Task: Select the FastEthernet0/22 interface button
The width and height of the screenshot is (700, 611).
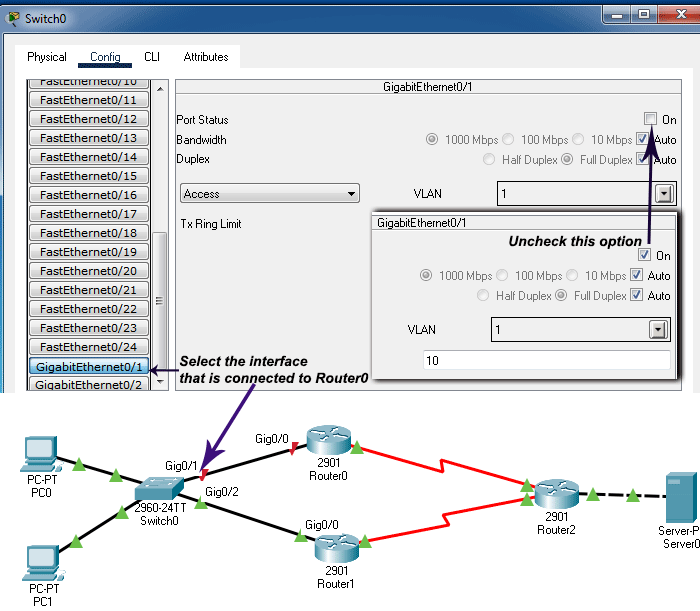Action: click(x=89, y=308)
